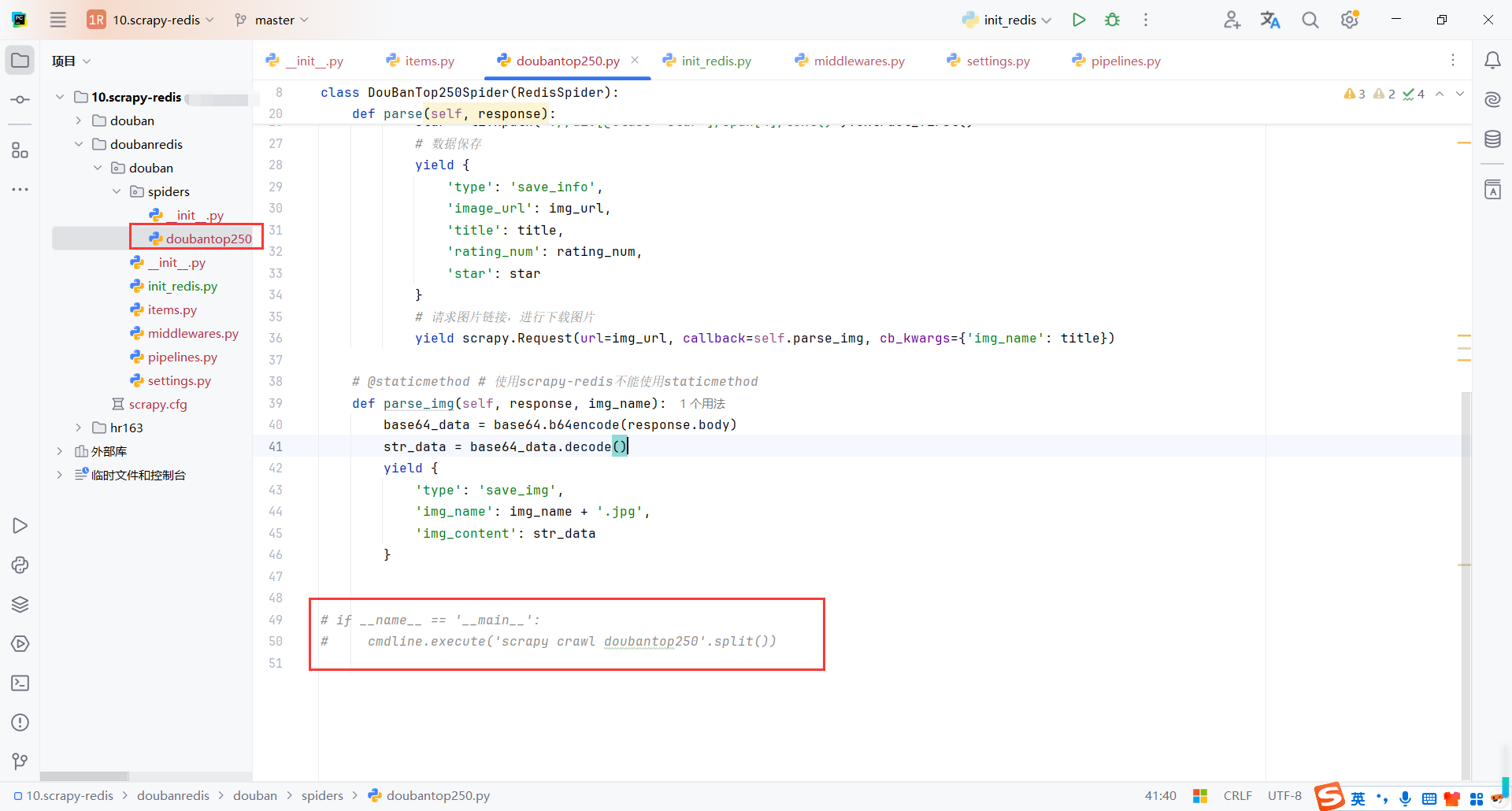Image resolution: width=1512 pixels, height=811 pixels.
Task: Switch to the items.py editor tab
Action: pyautogui.click(x=421, y=61)
